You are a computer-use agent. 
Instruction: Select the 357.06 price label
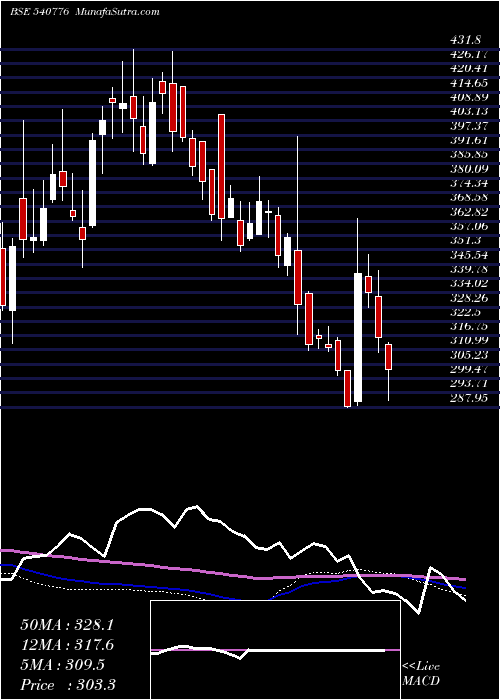(x=469, y=226)
